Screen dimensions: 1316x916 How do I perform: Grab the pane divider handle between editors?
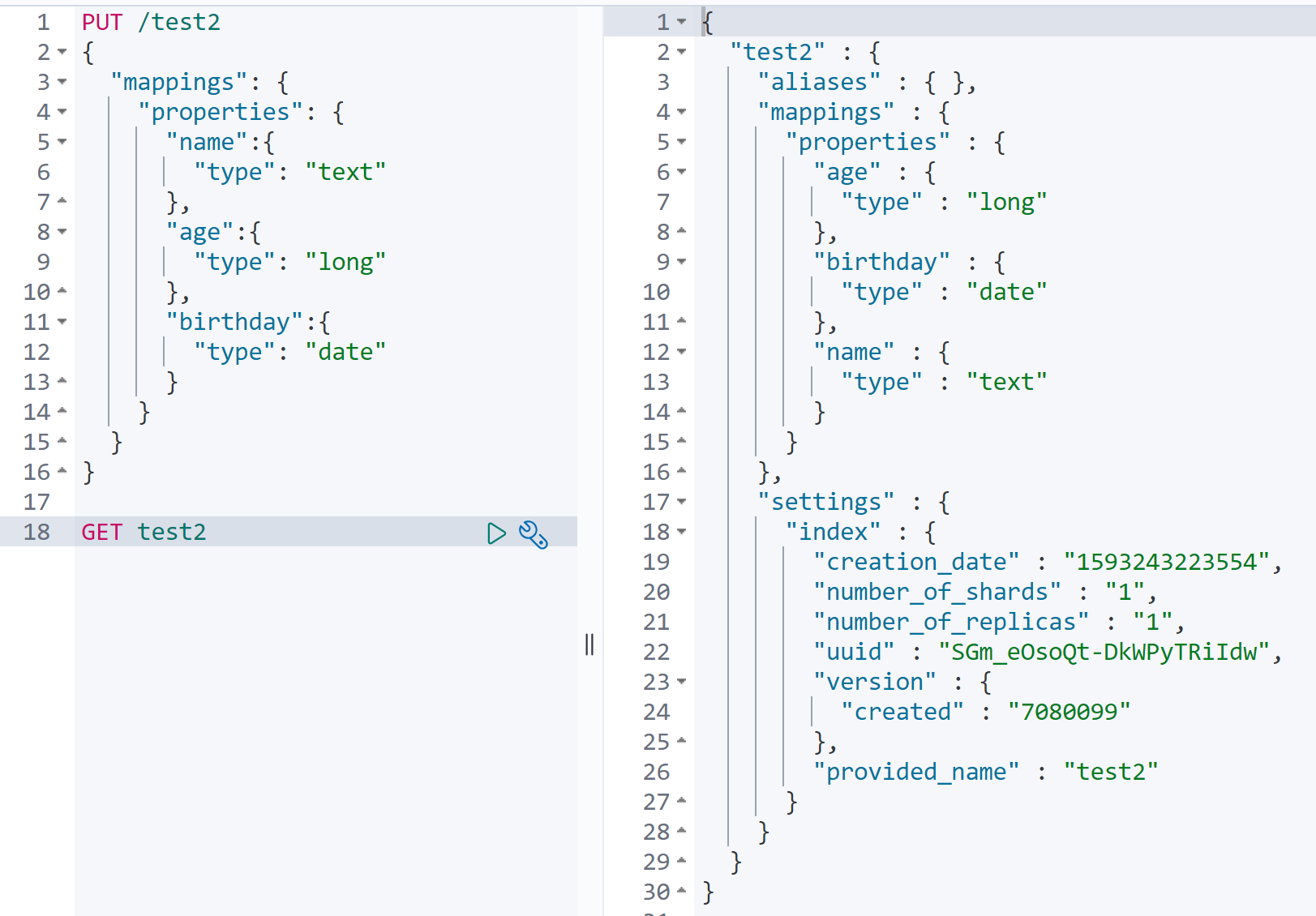coord(589,645)
